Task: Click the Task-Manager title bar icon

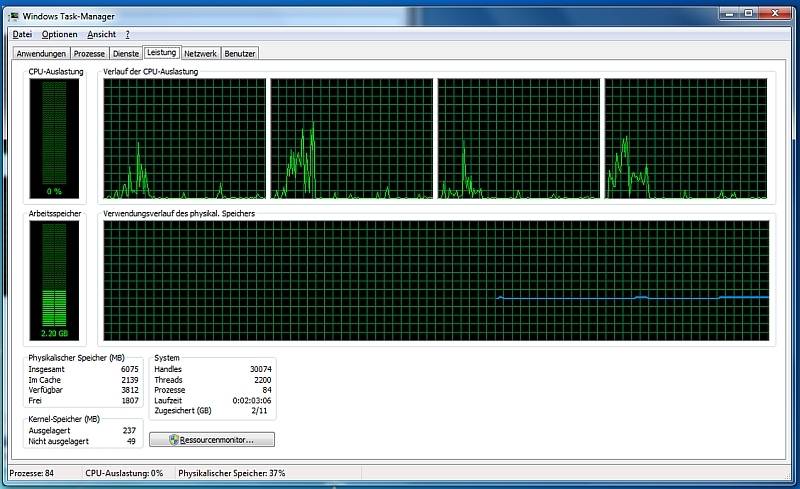Action: (x=14, y=16)
